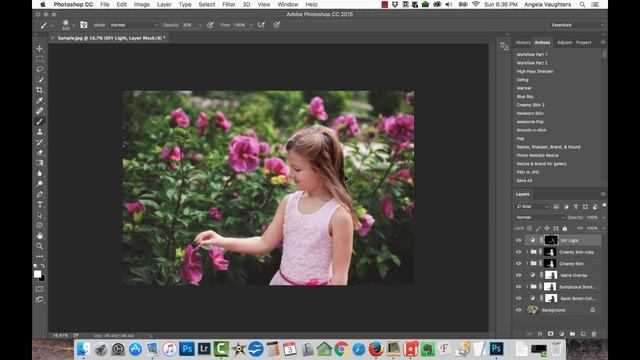This screenshot has height=360, width=640.
Task: Toggle pressure for opacity button
Action: click(210, 25)
